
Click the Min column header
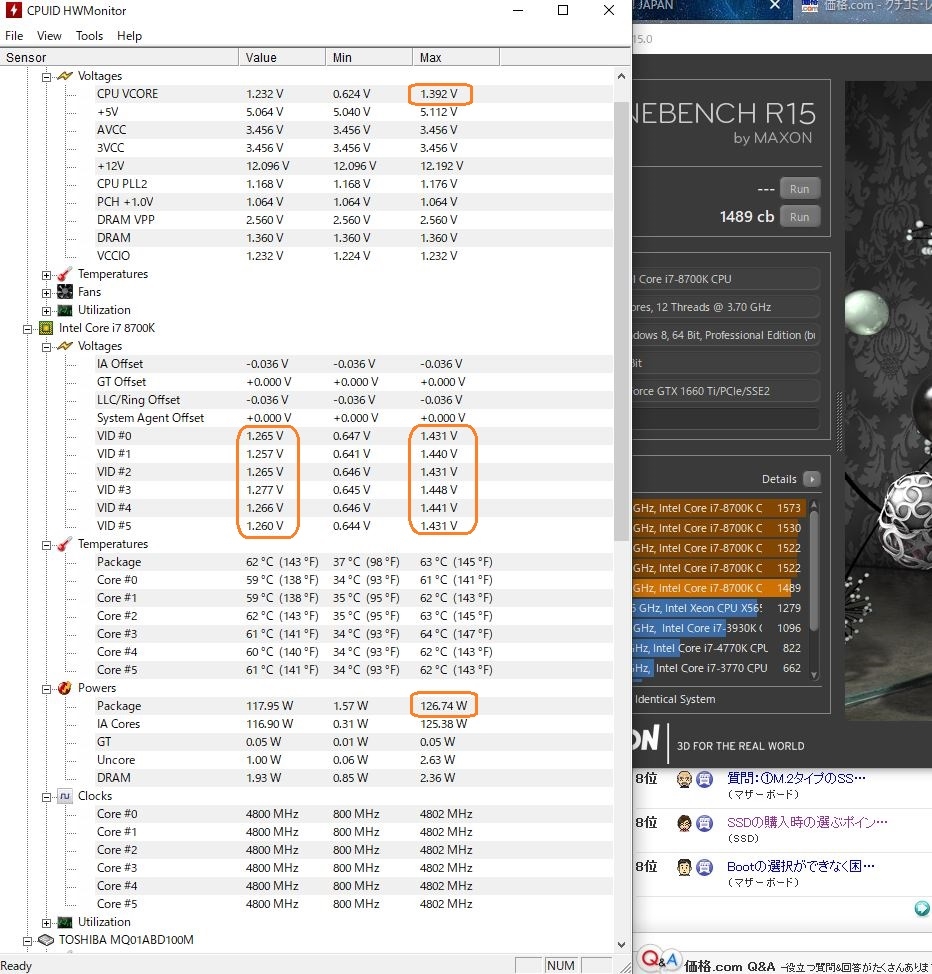point(369,58)
